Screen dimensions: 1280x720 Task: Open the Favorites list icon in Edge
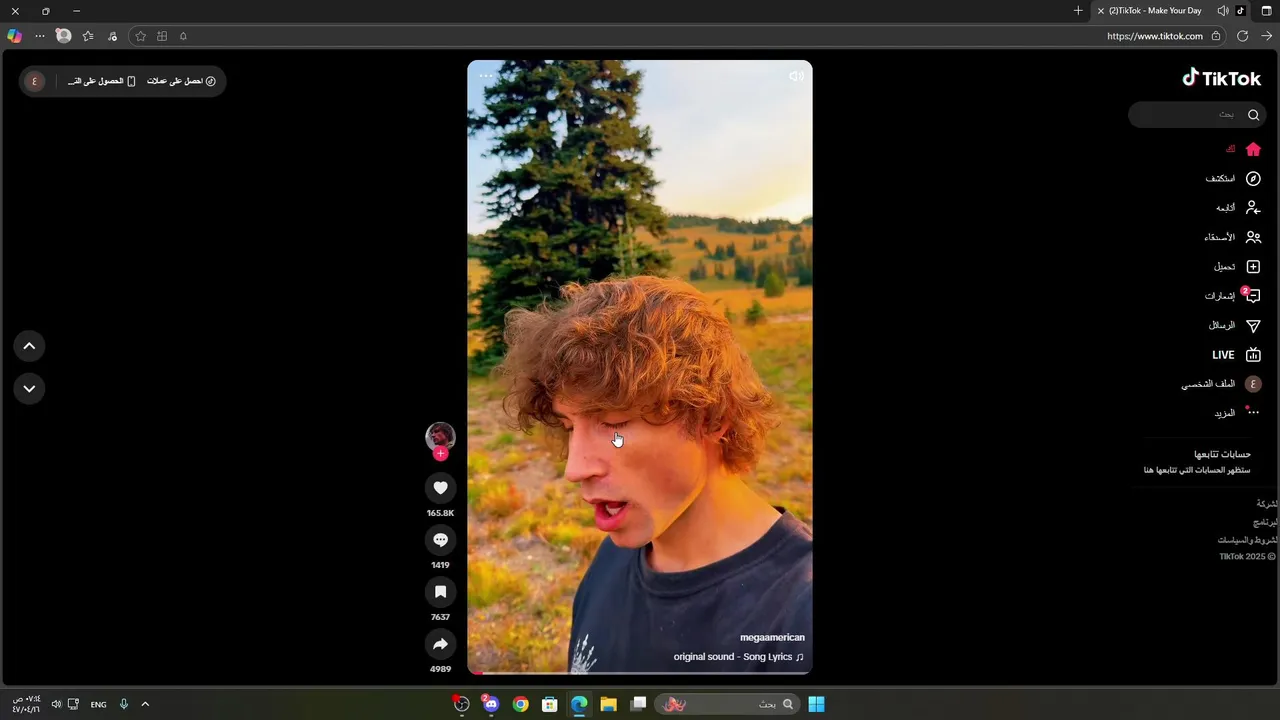[88, 36]
